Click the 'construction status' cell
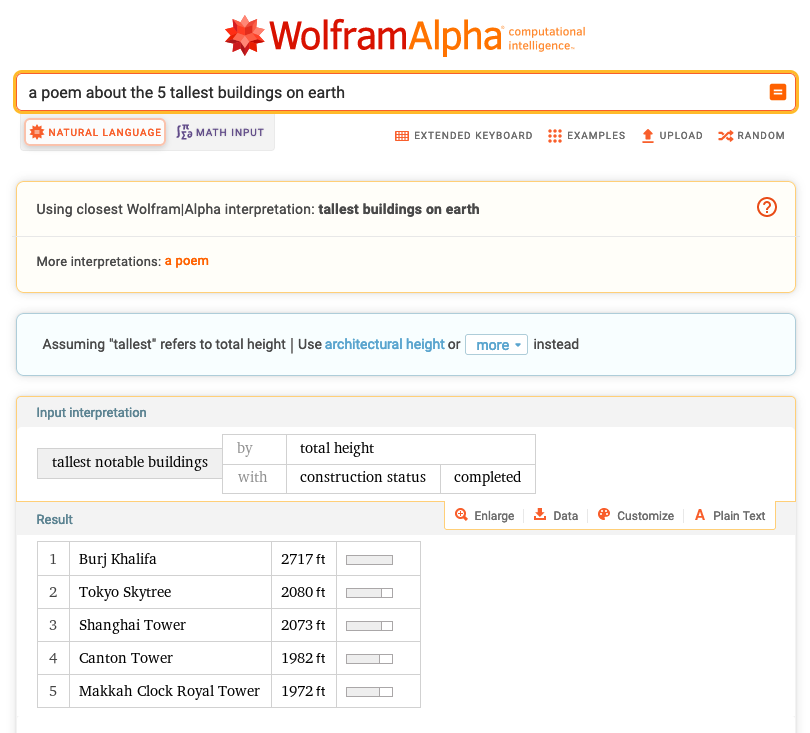 (x=363, y=478)
